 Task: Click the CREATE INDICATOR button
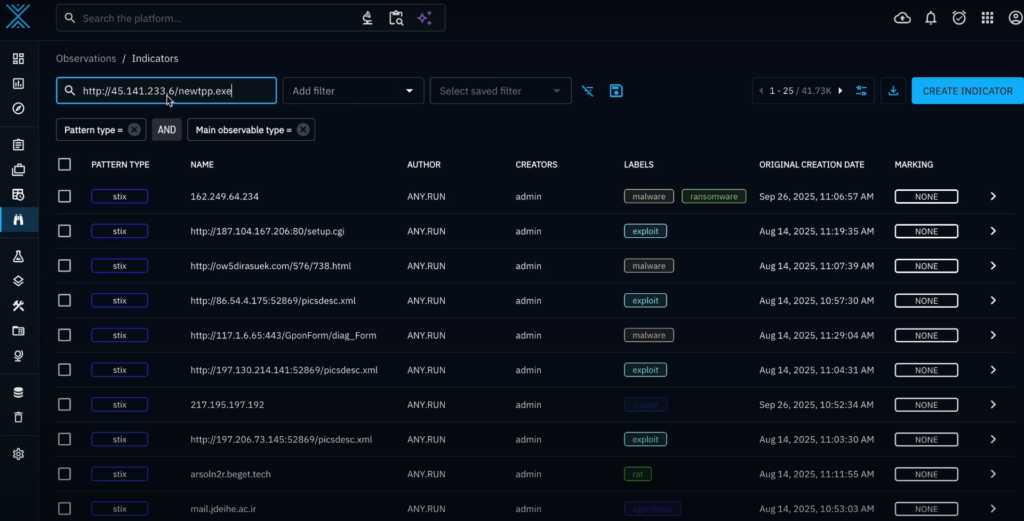click(x=967, y=91)
